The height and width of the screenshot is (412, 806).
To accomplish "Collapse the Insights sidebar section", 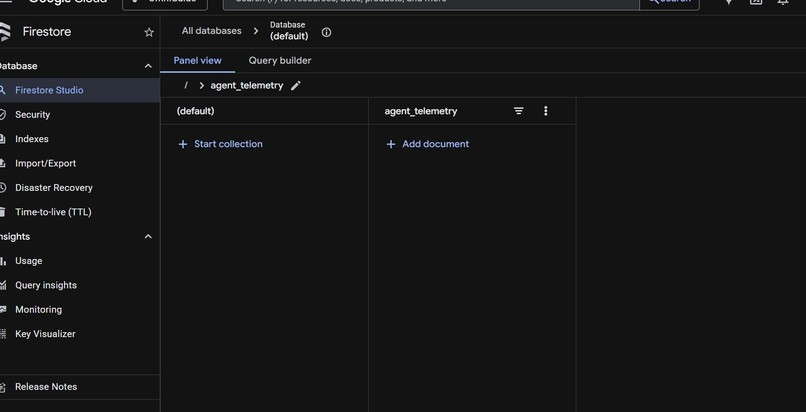I will [x=148, y=236].
